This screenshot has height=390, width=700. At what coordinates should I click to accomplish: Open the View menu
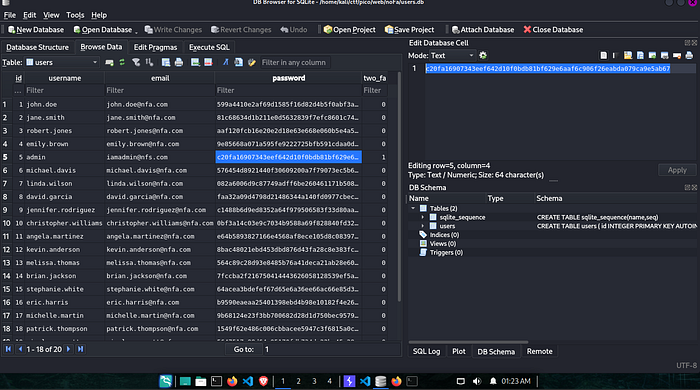(x=51, y=15)
